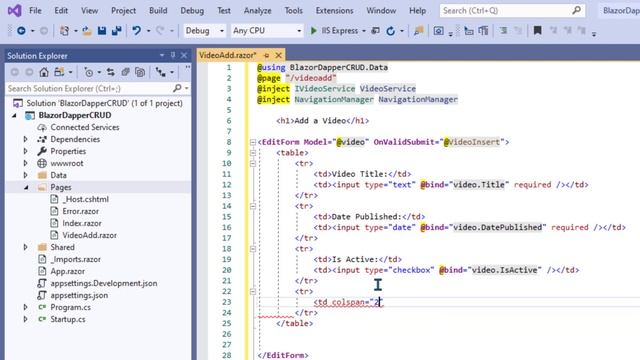640x360 pixels.
Task: Toggle bookmark using the bookmark icon
Action: point(538,31)
